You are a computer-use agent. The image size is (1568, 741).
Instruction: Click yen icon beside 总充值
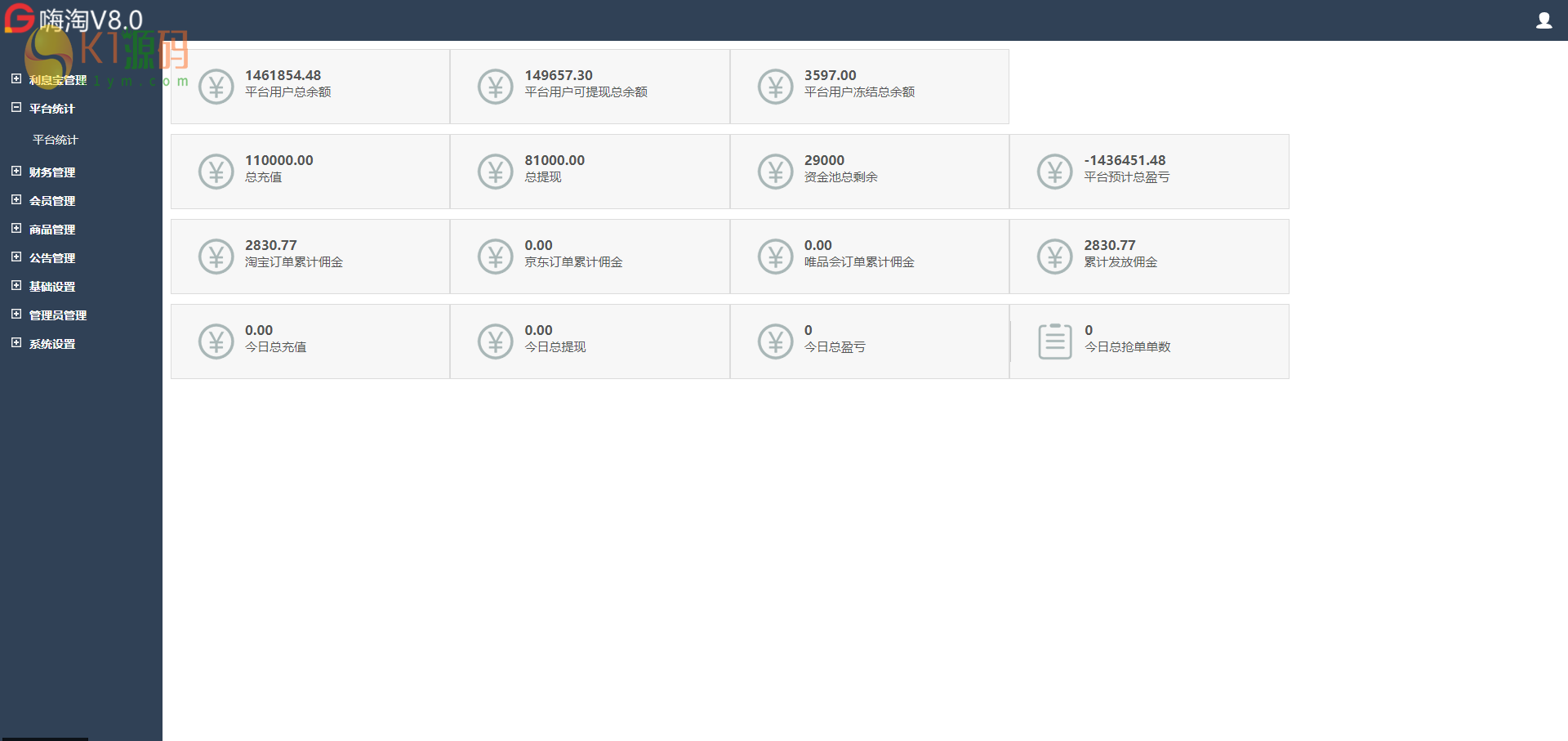tap(216, 172)
